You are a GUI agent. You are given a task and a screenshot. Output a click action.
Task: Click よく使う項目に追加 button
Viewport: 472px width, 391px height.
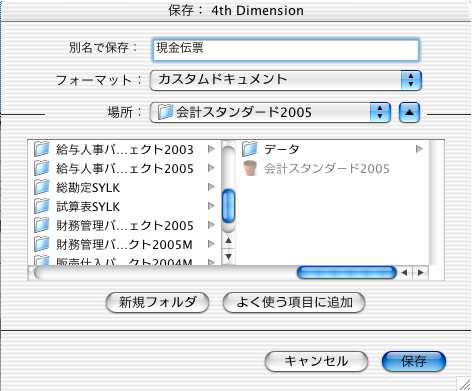294,303
